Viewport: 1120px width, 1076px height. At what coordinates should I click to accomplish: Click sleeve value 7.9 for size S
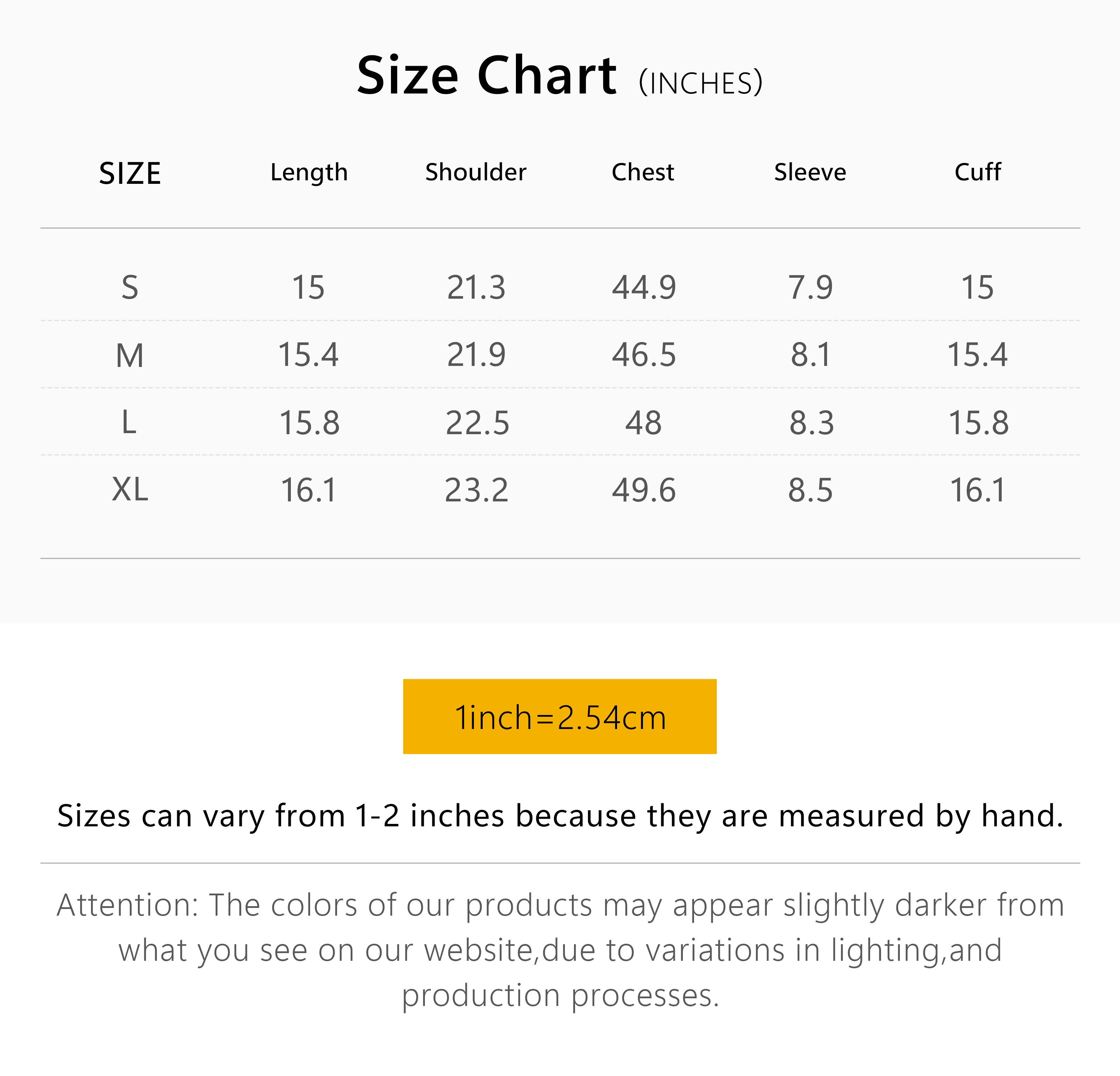point(810,287)
